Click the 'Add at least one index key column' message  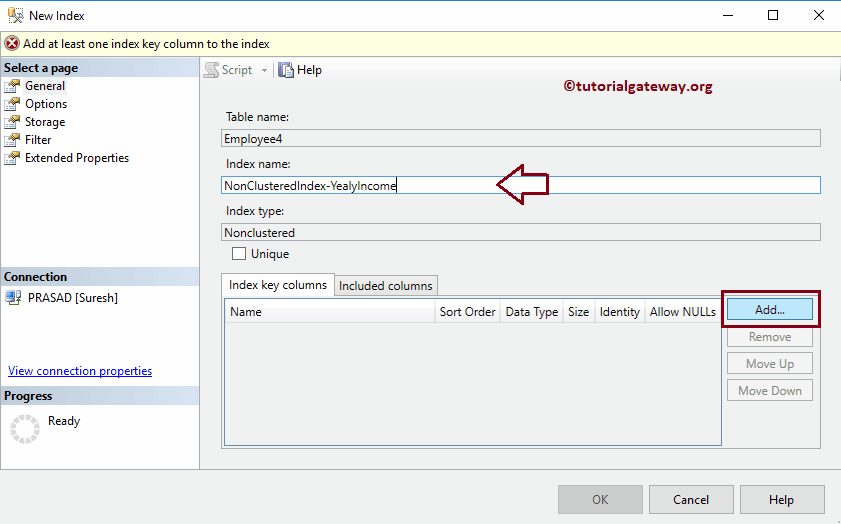(146, 44)
